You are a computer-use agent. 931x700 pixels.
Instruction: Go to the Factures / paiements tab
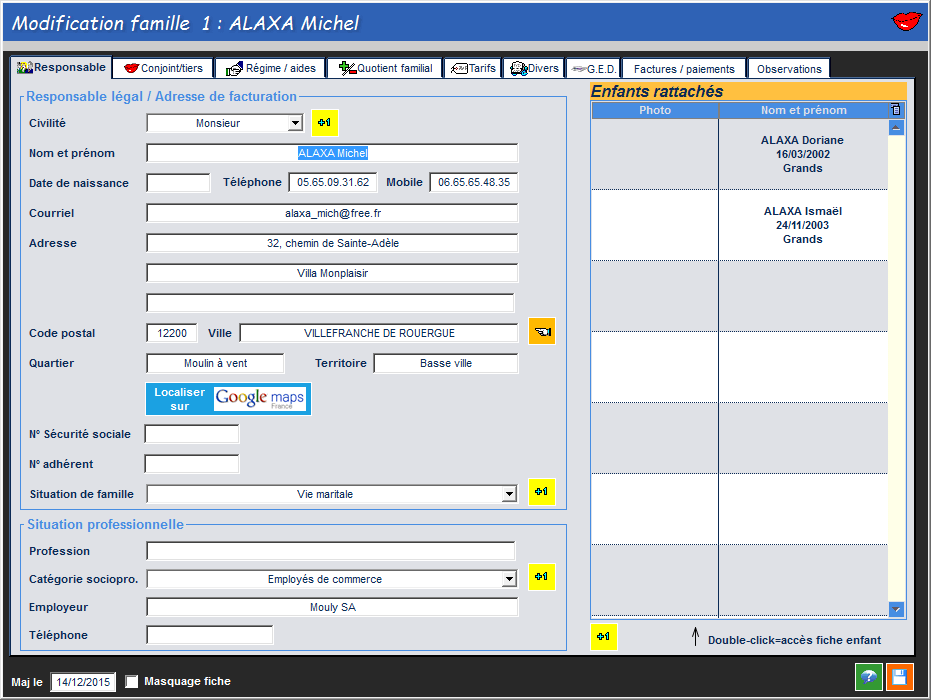click(684, 69)
